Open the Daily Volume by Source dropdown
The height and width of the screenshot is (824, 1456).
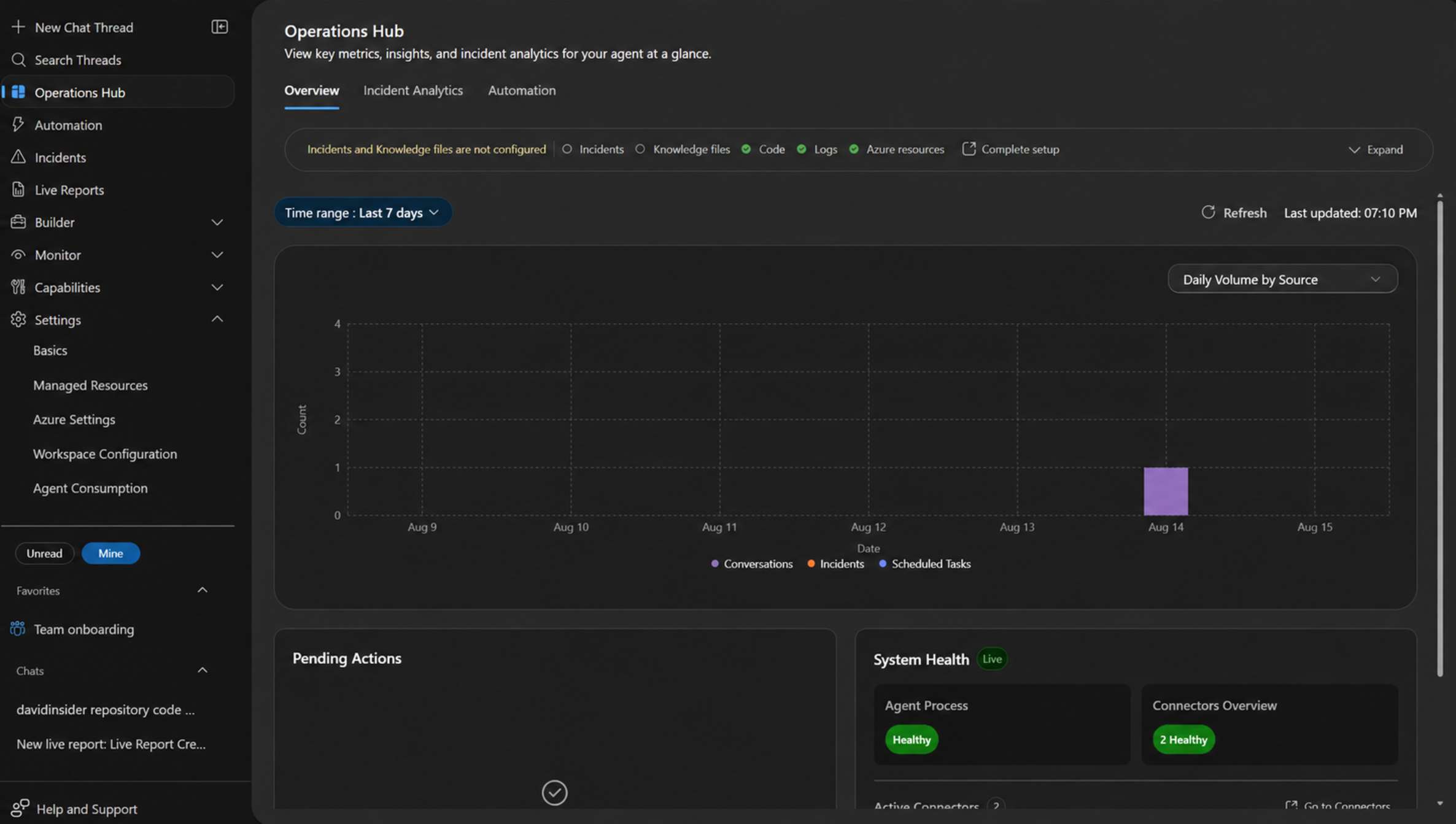1282,279
